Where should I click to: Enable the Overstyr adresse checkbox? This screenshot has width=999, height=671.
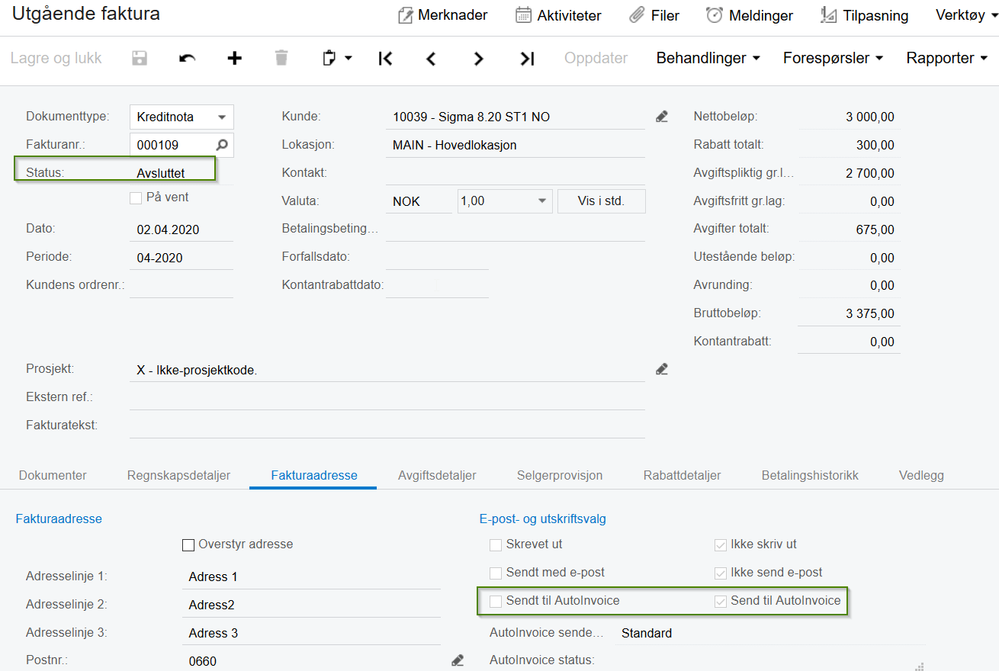click(x=188, y=545)
